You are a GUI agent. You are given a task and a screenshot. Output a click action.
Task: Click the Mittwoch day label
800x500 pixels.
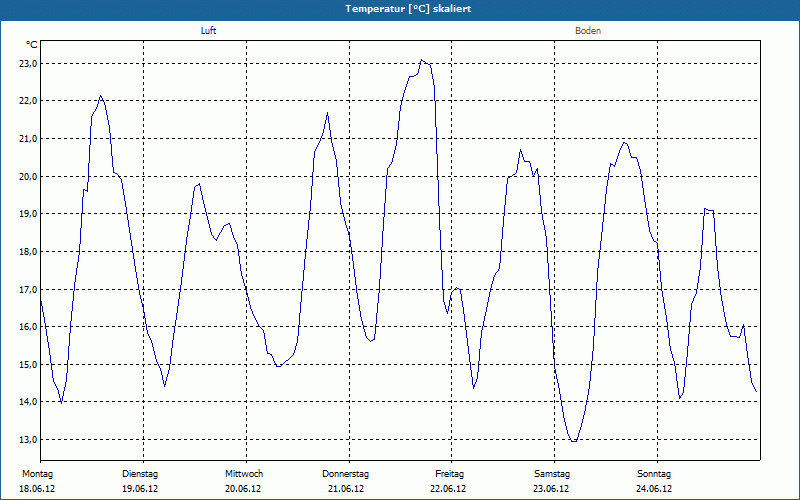coord(244,474)
